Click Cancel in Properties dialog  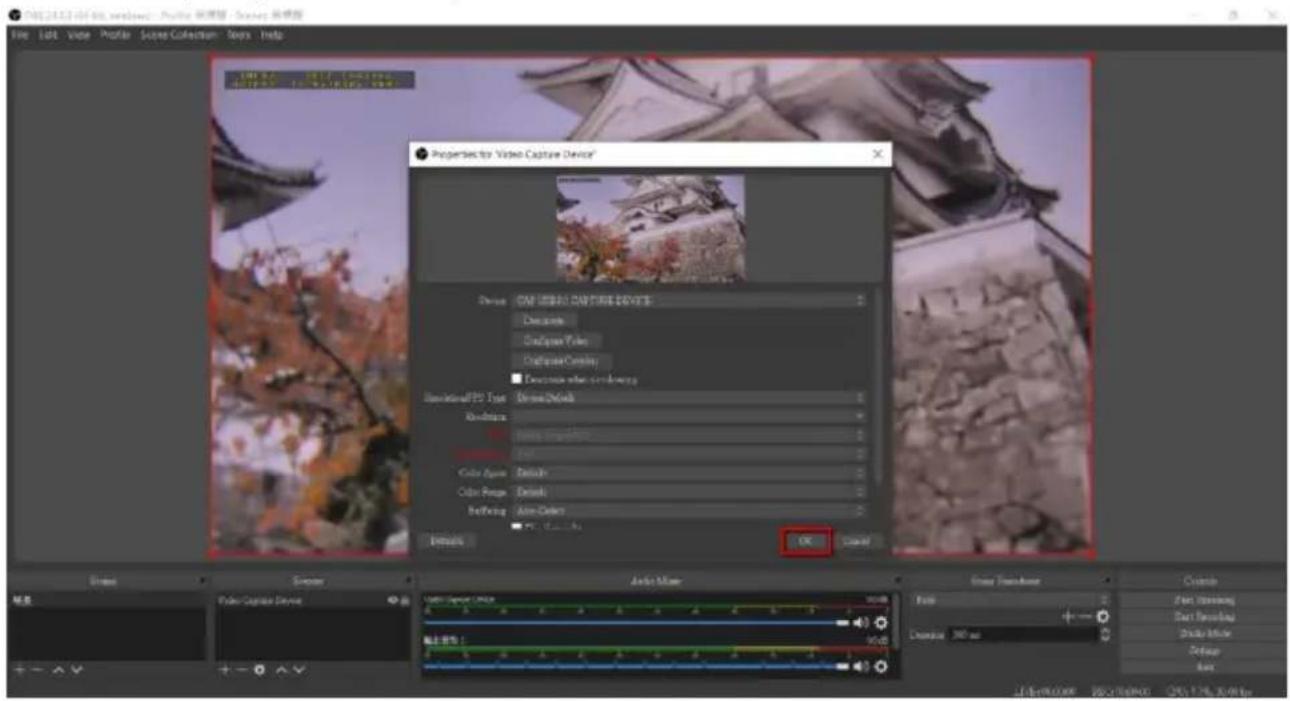[857, 541]
